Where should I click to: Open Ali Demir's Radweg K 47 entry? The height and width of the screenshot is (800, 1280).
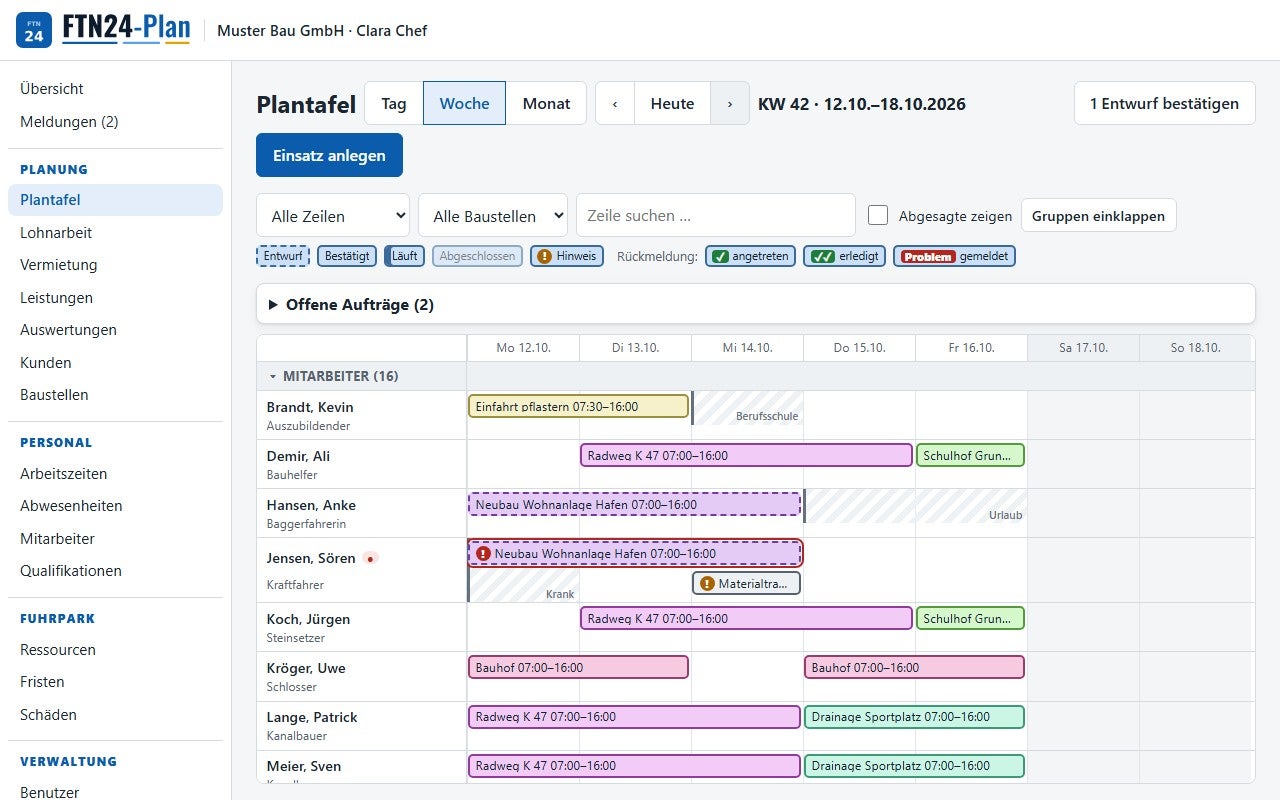pos(747,455)
